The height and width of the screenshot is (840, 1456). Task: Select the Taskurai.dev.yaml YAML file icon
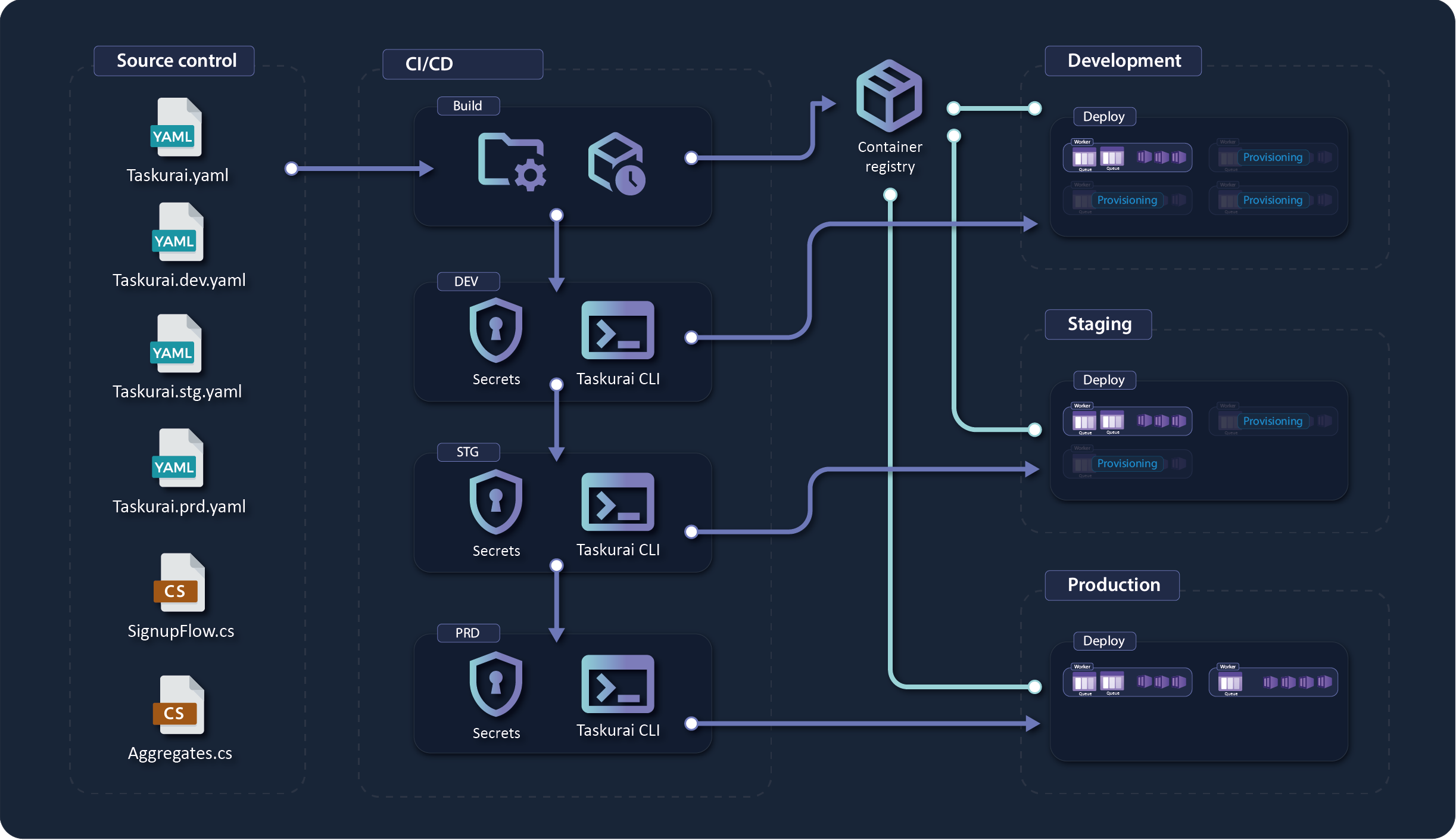pos(177,232)
